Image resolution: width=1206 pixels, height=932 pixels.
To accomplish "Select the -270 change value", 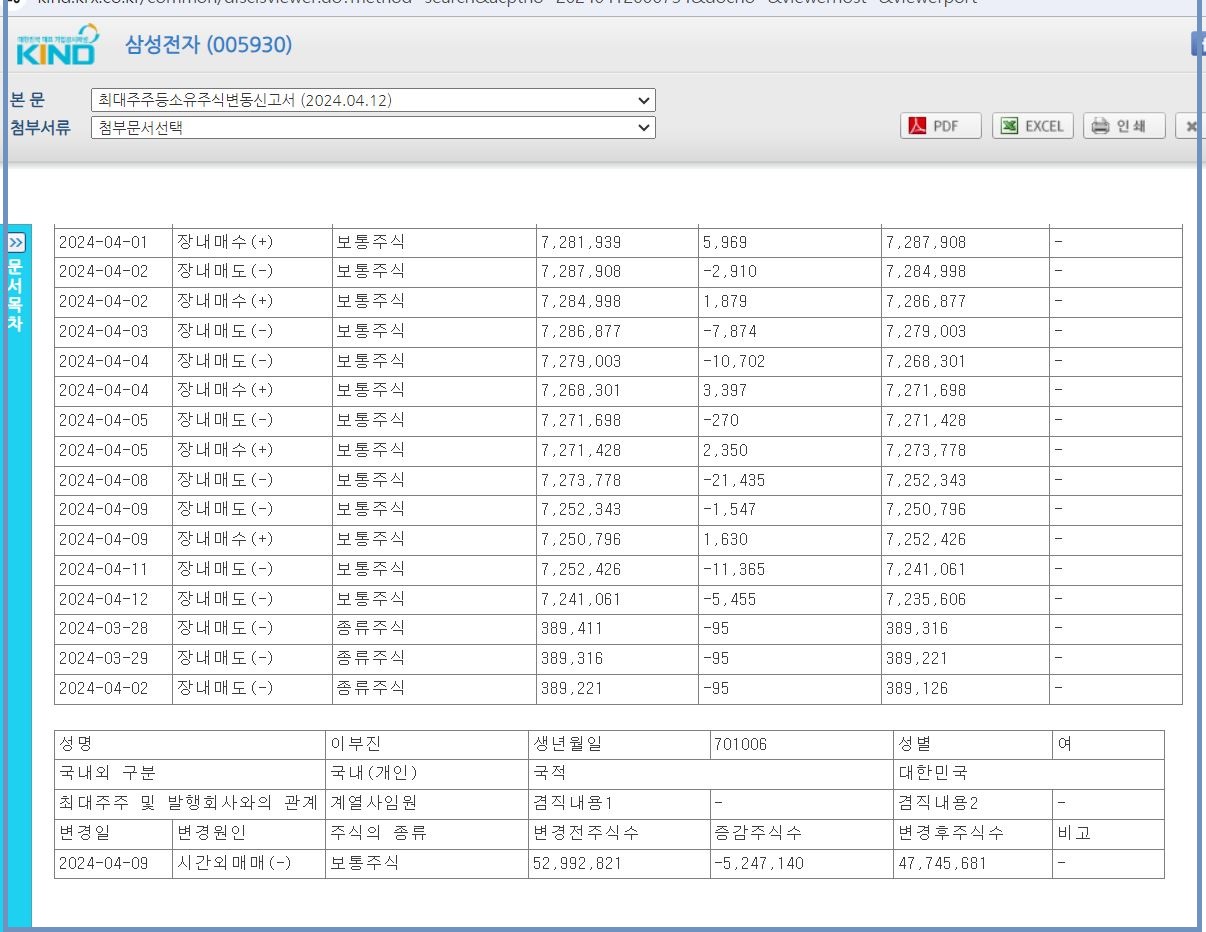I will (720, 420).
